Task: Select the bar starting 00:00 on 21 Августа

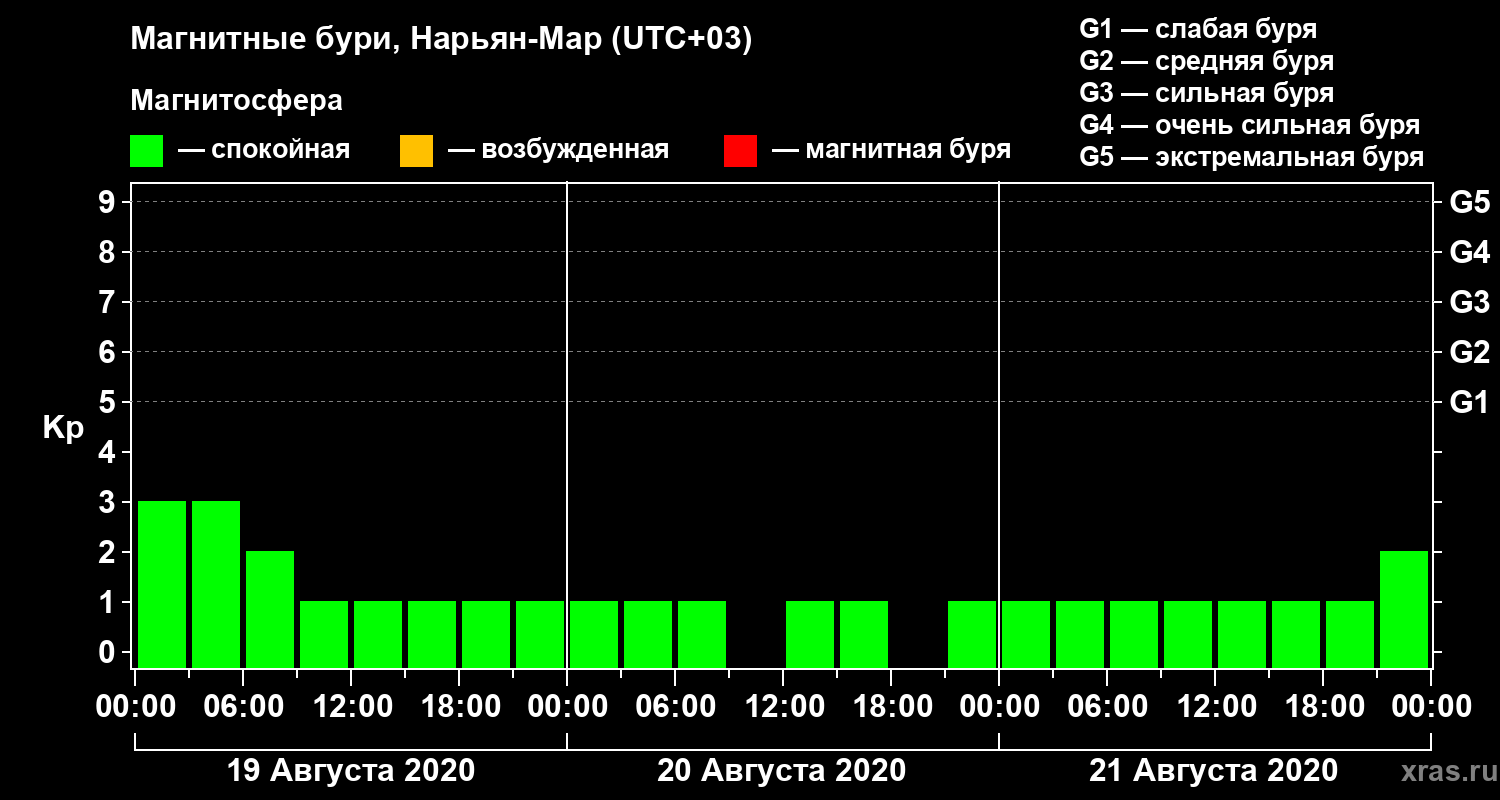Action: 1026,634
